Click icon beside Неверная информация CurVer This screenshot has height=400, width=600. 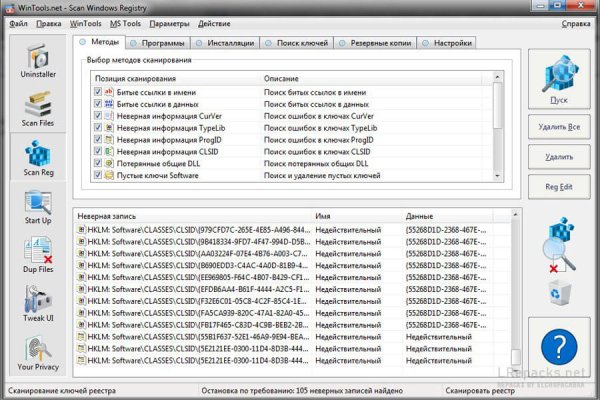click(x=109, y=116)
